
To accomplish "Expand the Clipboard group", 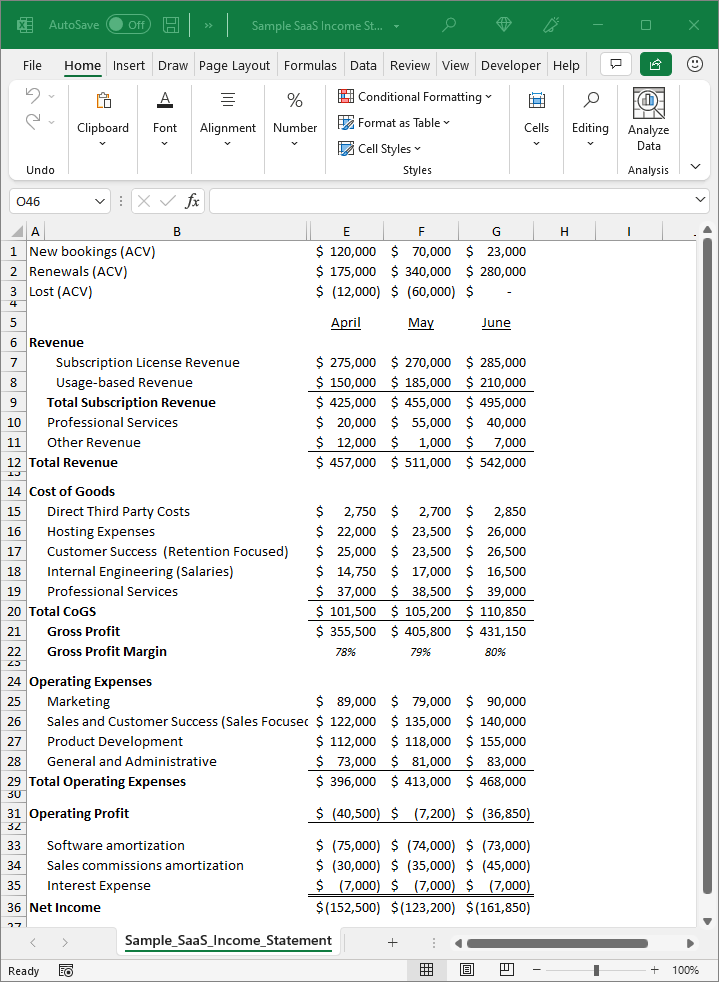I will [103, 119].
